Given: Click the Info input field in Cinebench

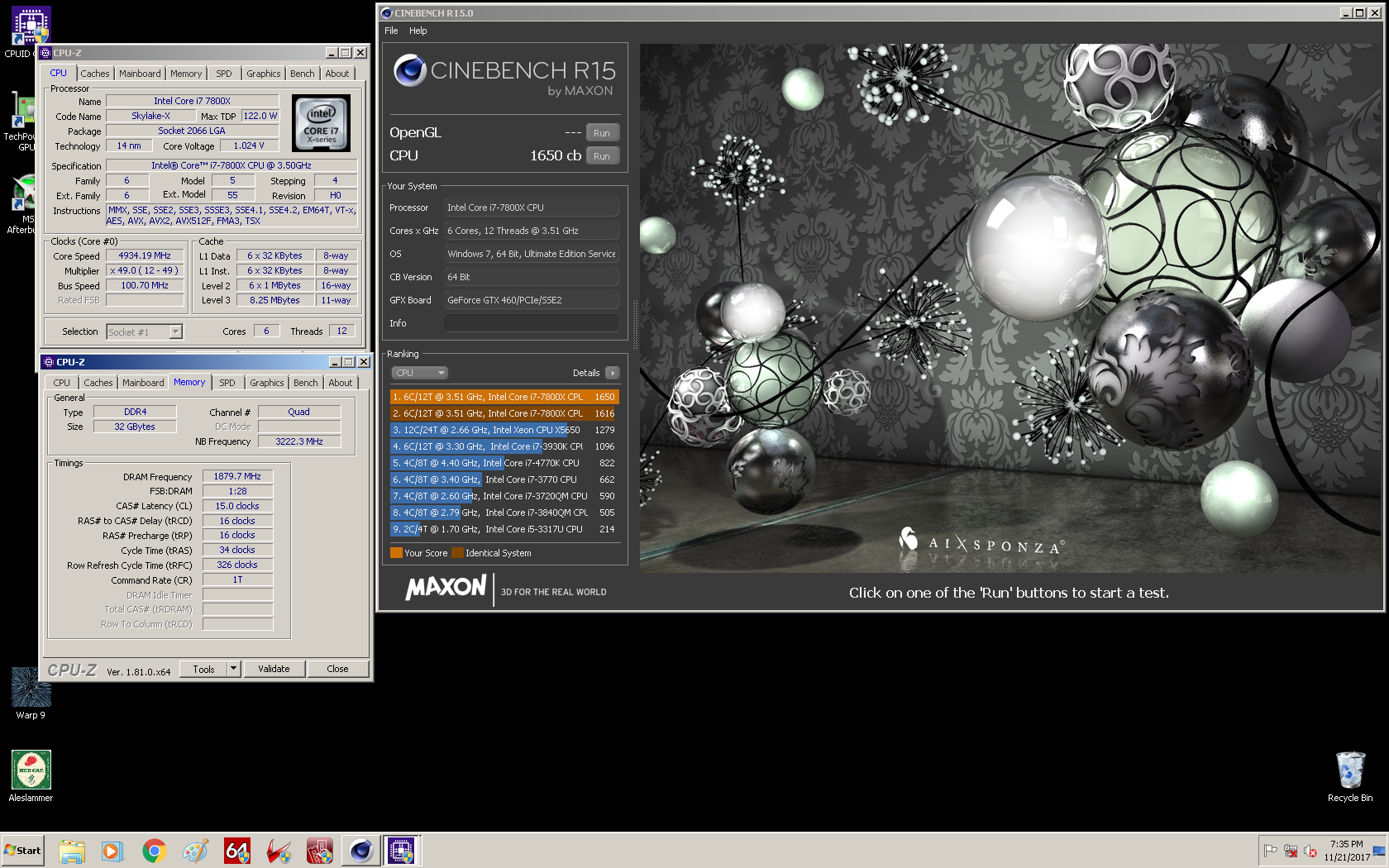Looking at the screenshot, I should (532, 323).
